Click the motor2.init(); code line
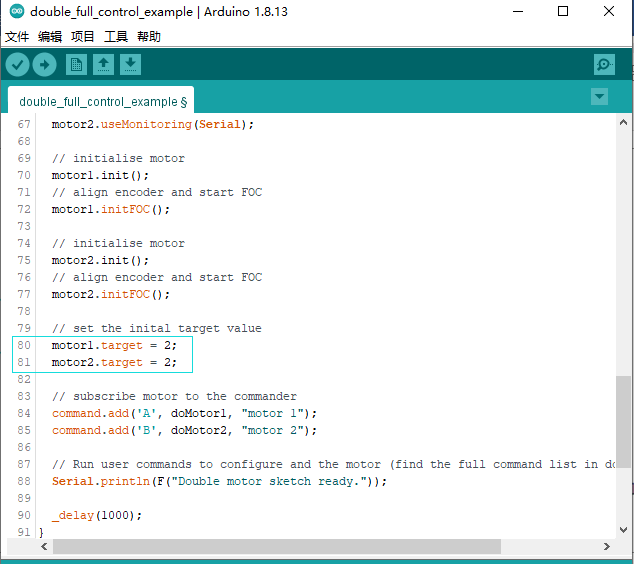 pyautogui.click(x=100, y=260)
